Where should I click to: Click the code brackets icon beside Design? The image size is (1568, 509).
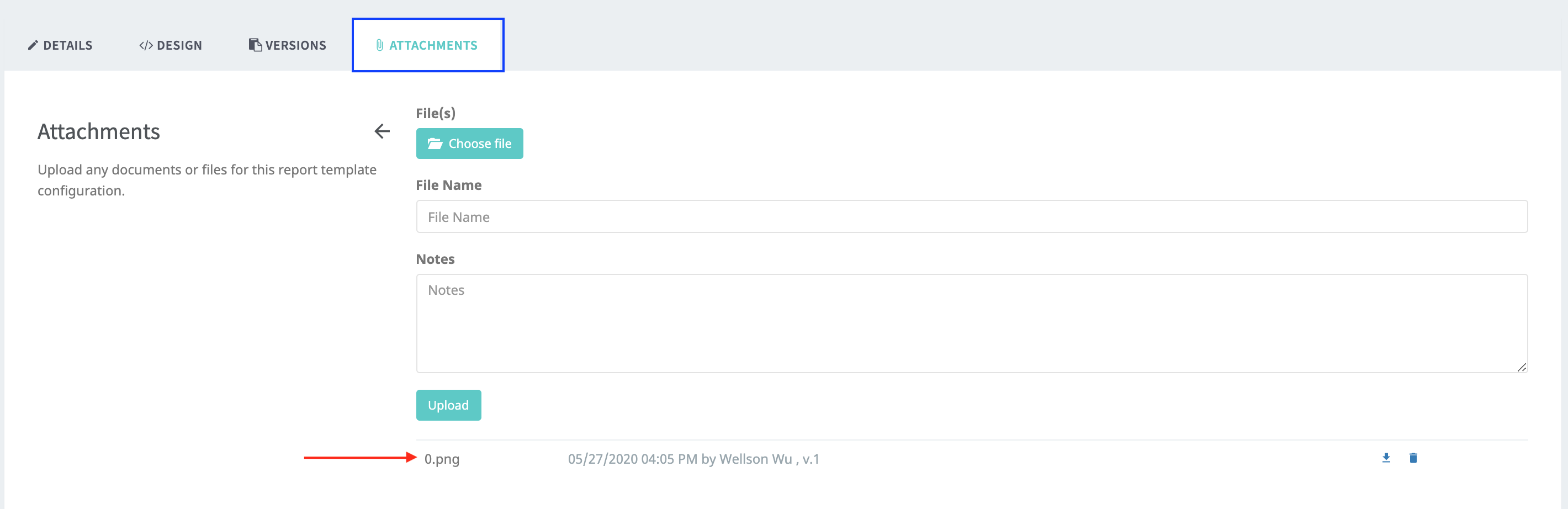(145, 46)
